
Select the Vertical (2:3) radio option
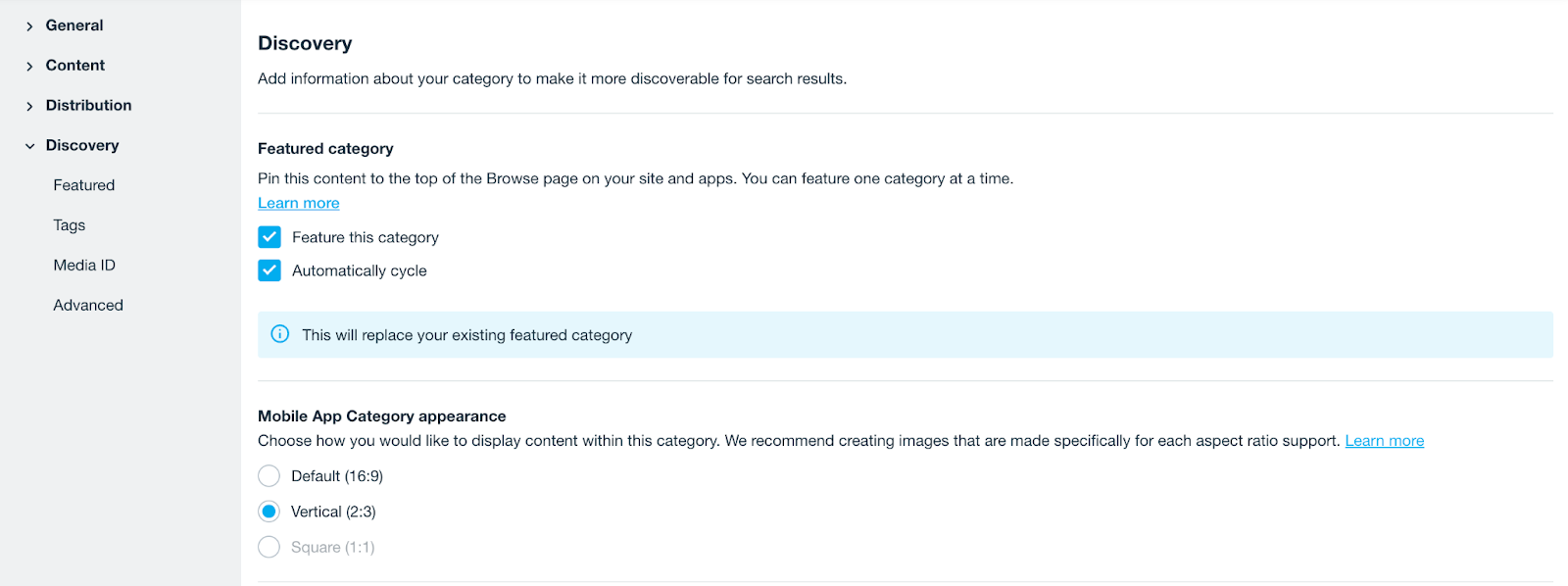point(269,512)
